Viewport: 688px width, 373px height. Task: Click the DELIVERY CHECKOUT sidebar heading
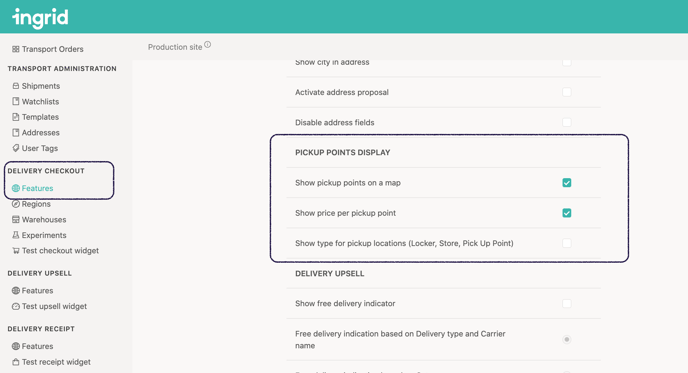coord(46,171)
